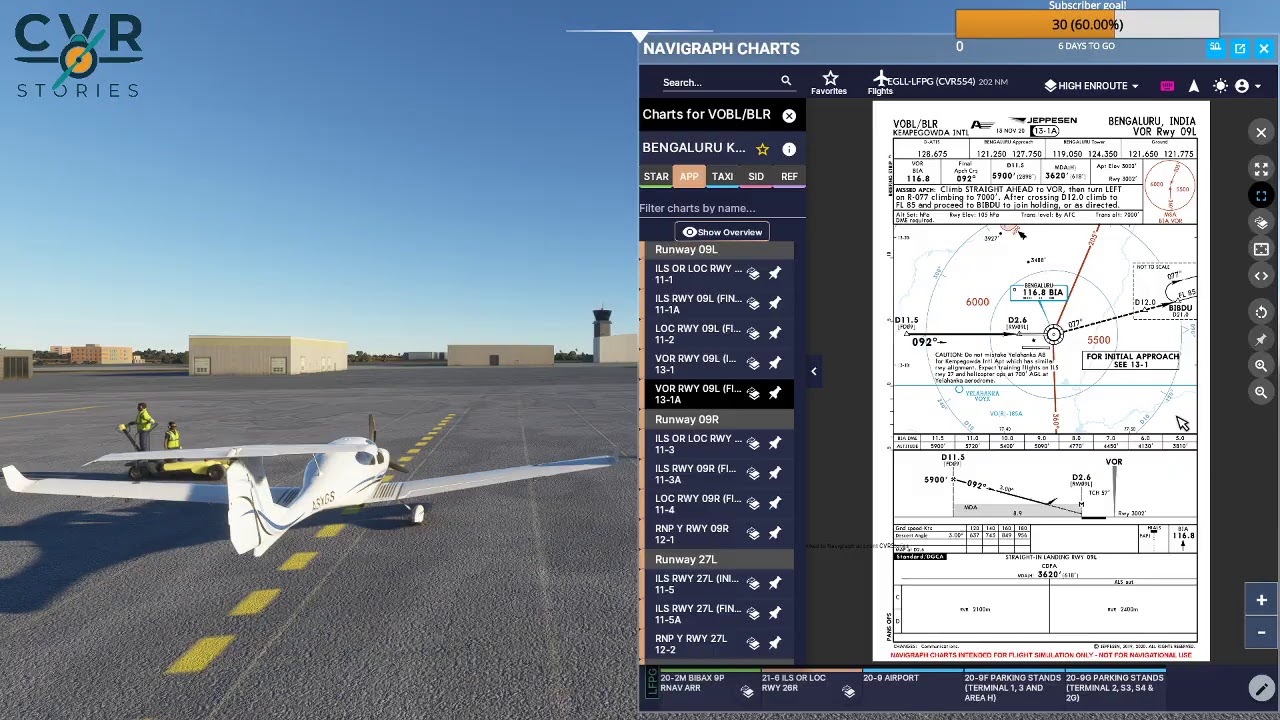Image resolution: width=1280 pixels, height=720 pixels.
Task: Pin the ILS RWY 09L 11-1A chart
Action: pos(775,304)
